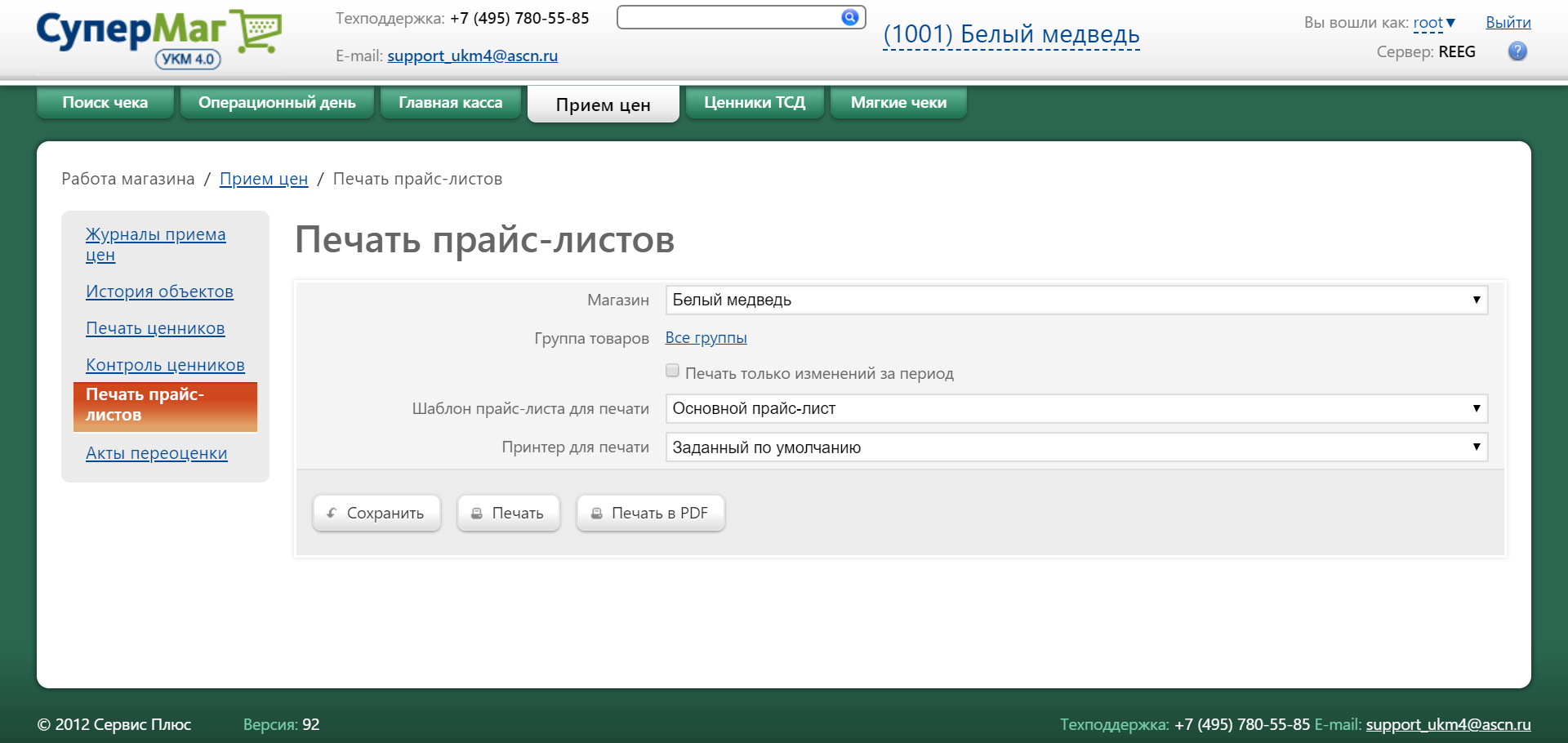Image resolution: width=1568 pixels, height=743 pixels.
Task: Select the Прием цен tab
Action: coord(604,105)
